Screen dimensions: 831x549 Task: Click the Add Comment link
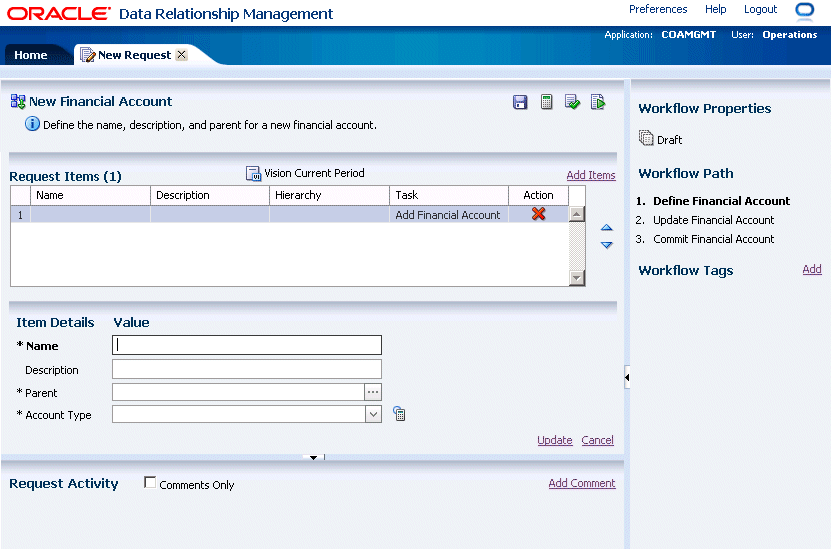[582, 483]
